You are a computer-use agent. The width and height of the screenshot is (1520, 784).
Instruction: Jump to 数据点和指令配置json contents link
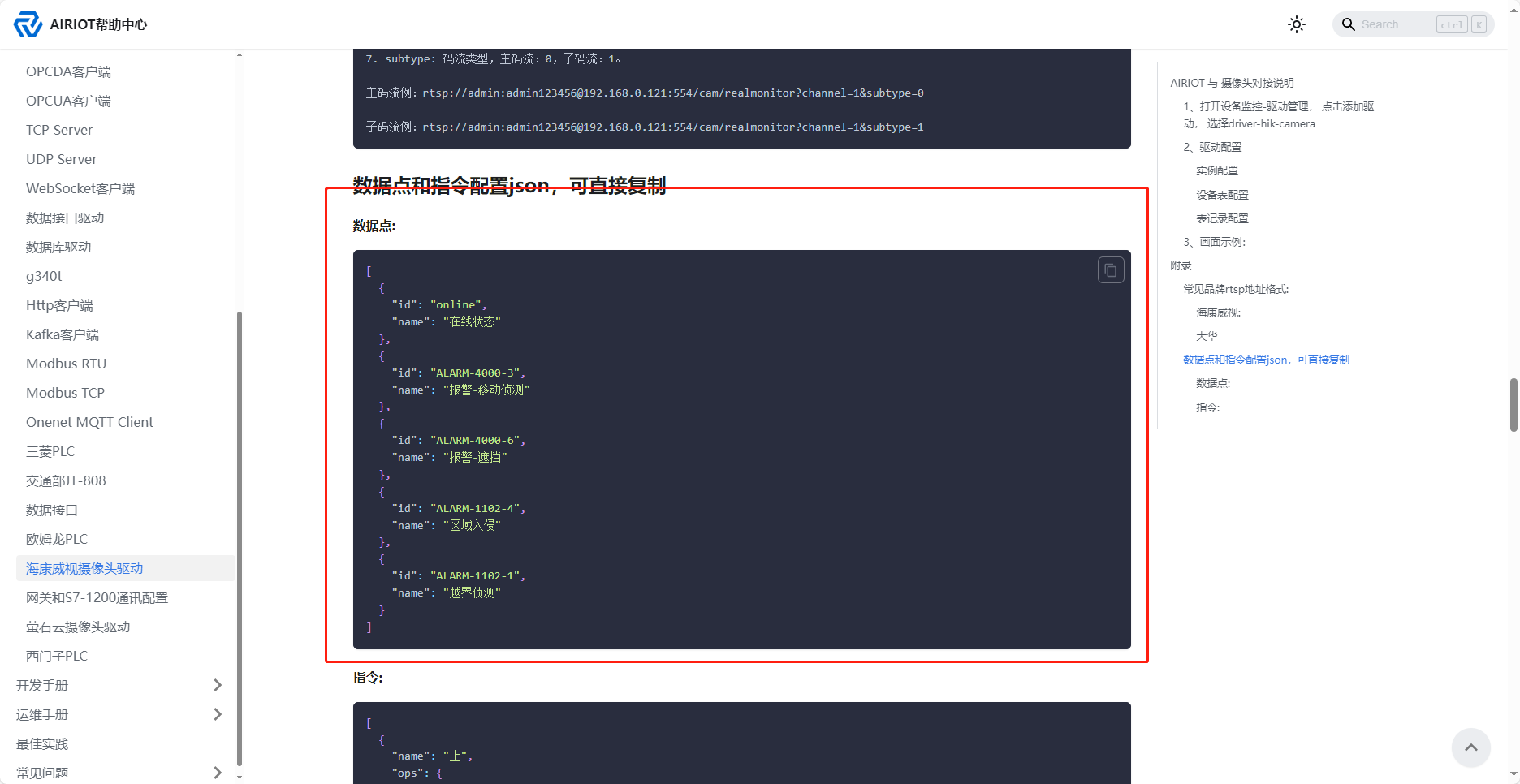[x=1266, y=360]
